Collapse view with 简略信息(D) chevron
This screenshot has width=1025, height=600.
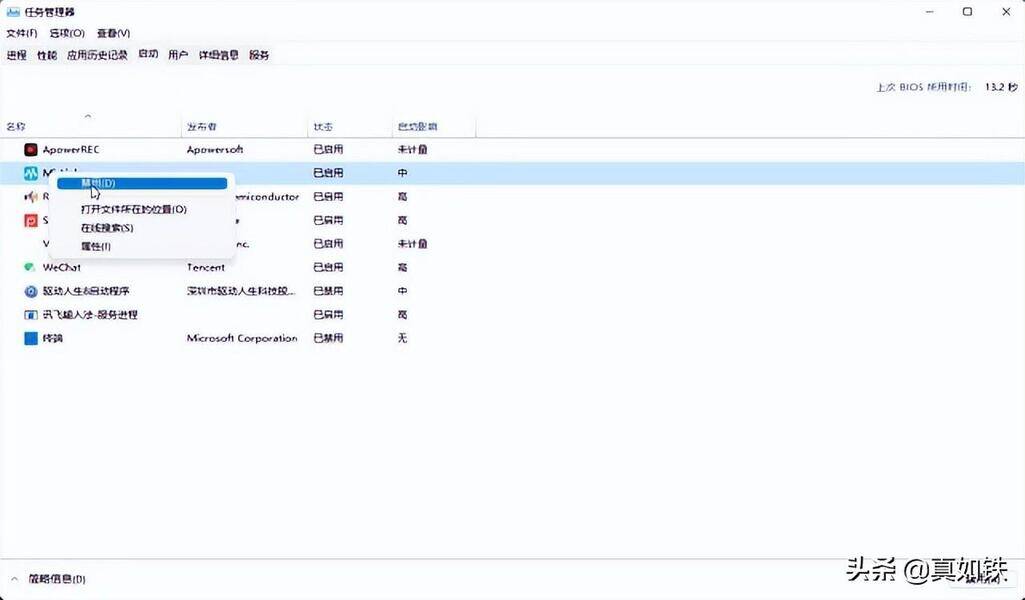[14, 579]
